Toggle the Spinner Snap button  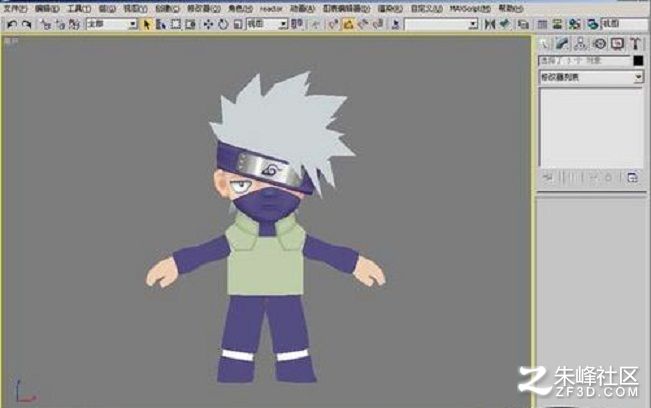[378, 24]
